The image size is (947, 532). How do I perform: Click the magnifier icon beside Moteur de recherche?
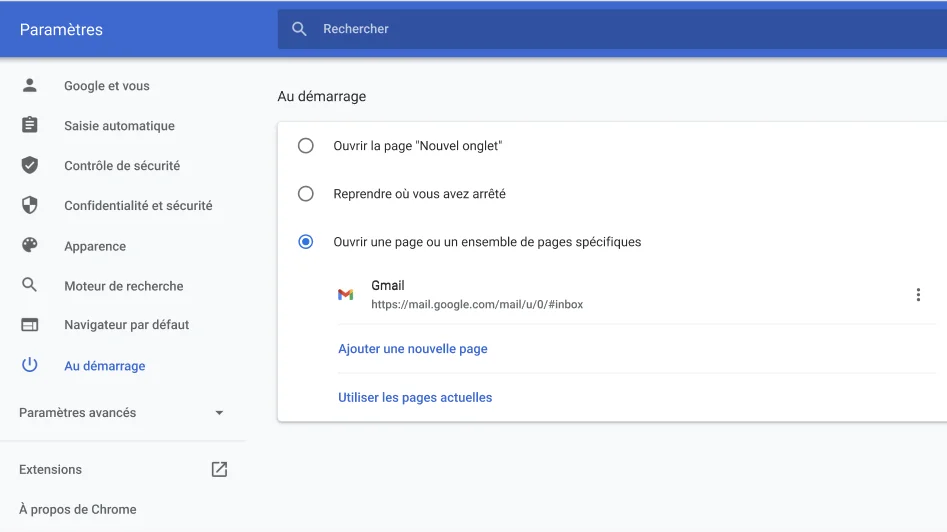tap(30, 286)
